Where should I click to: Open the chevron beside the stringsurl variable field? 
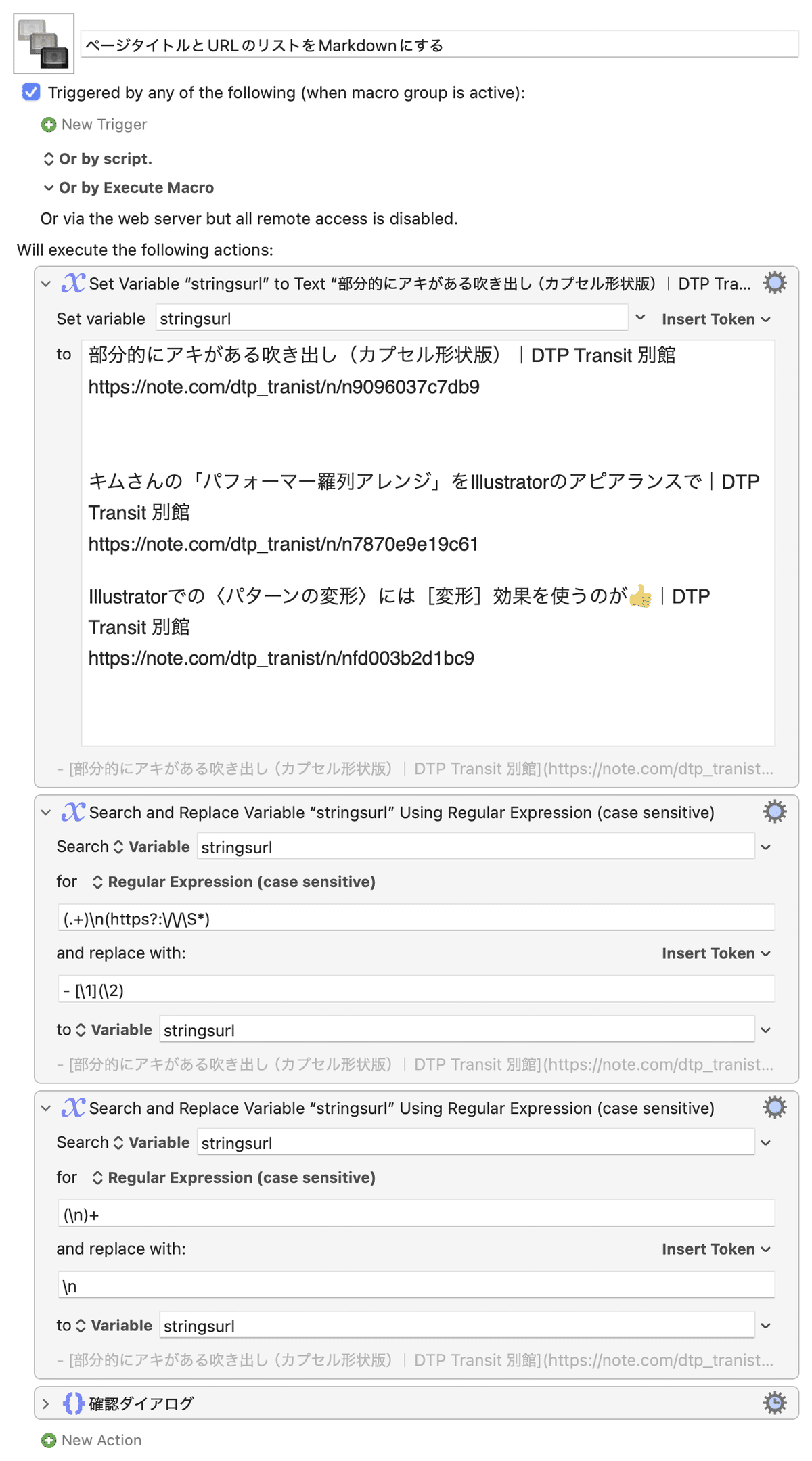coord(640,318)
